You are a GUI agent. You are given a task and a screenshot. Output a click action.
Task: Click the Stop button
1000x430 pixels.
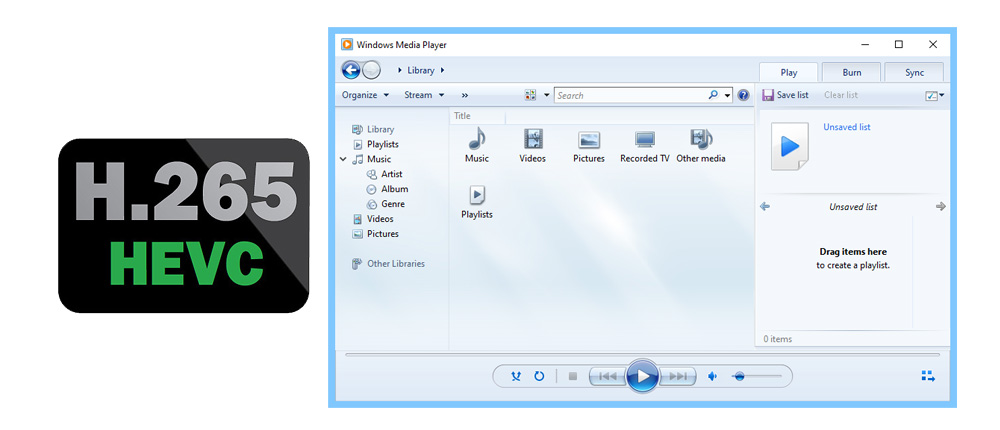tap(573, 376)
